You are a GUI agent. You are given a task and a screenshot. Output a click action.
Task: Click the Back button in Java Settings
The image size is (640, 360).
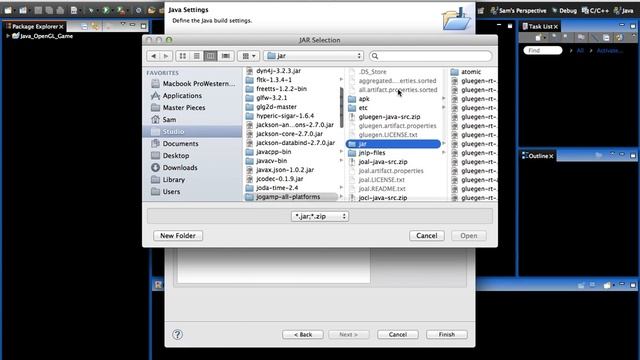303,334
